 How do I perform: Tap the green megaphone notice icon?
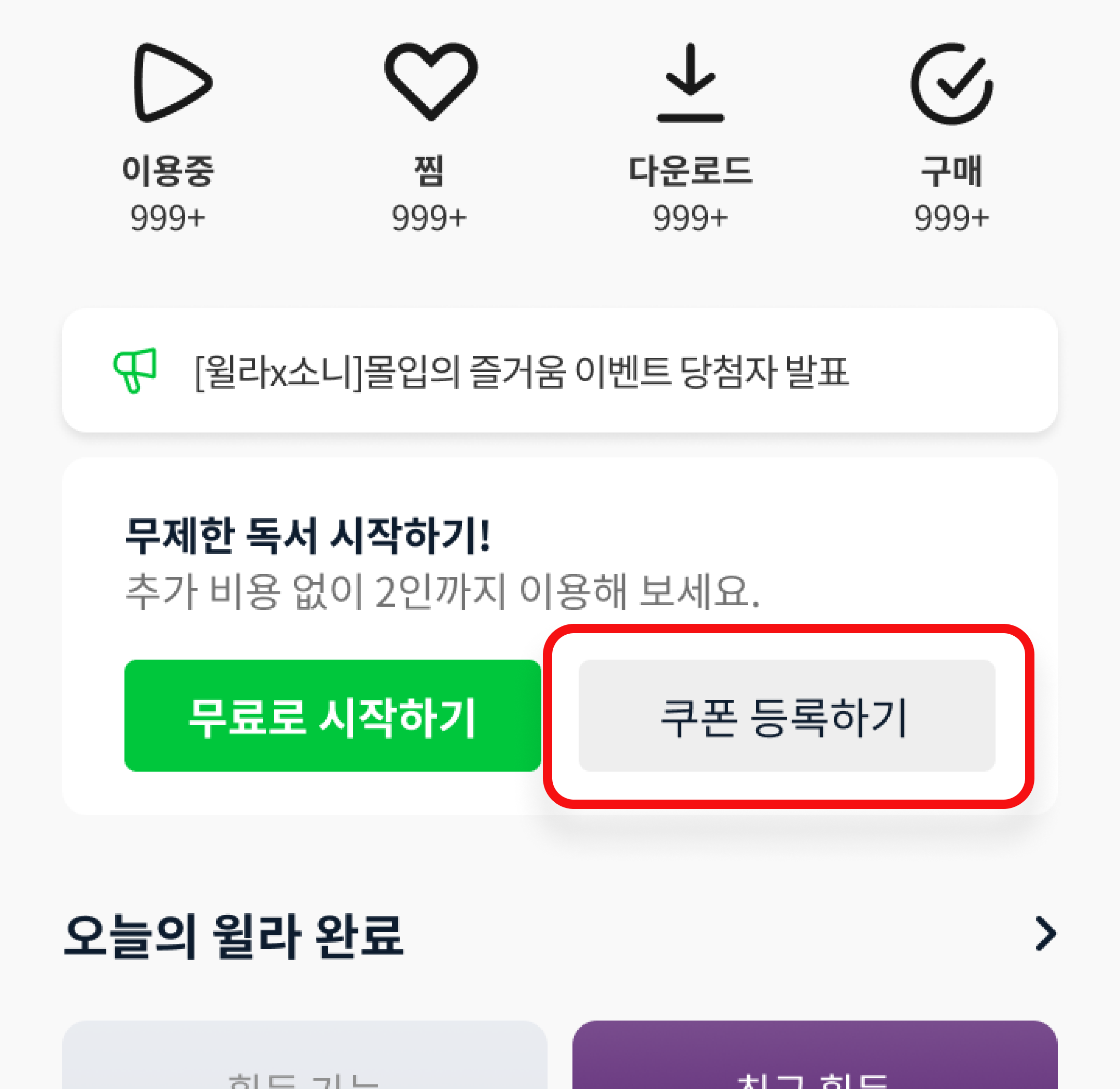tap(135, 370)
